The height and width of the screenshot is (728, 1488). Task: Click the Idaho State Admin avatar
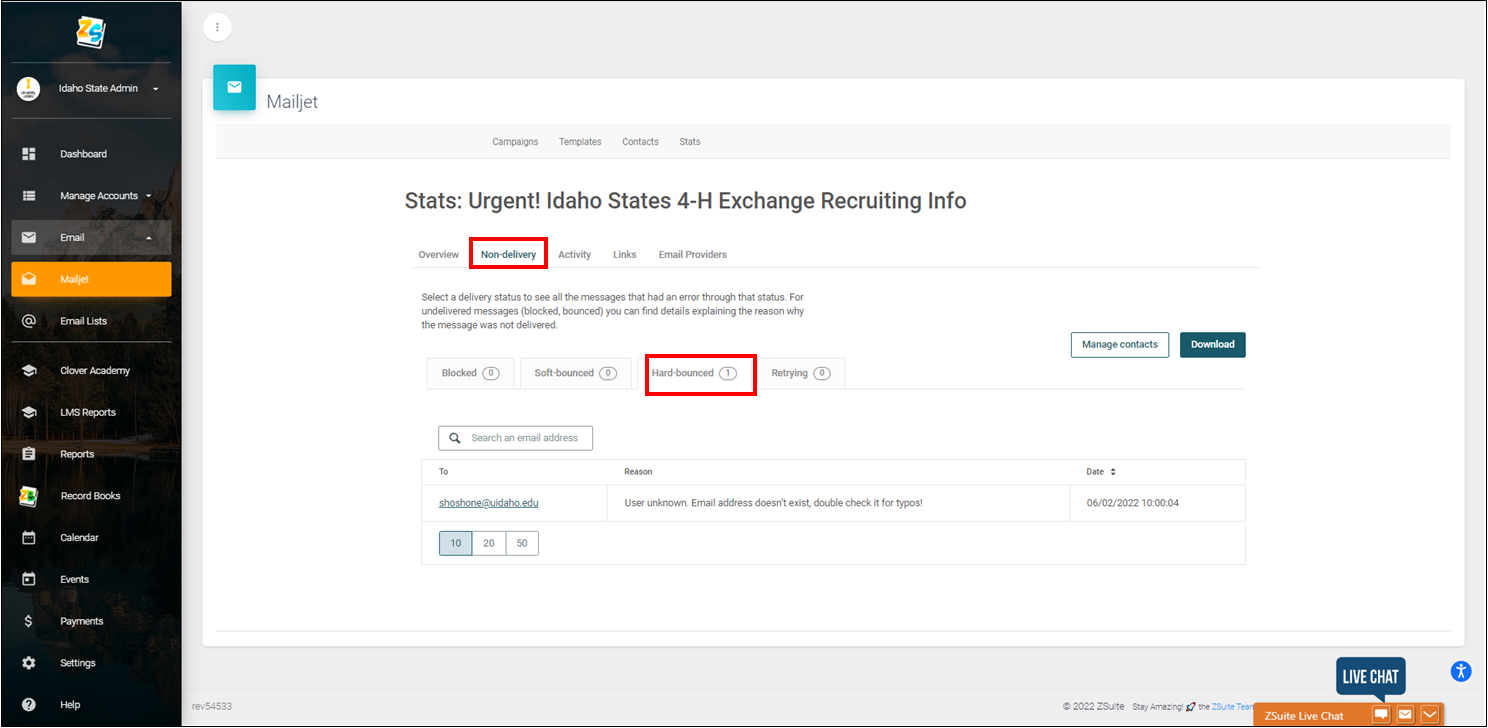click(x=28, y=89)
